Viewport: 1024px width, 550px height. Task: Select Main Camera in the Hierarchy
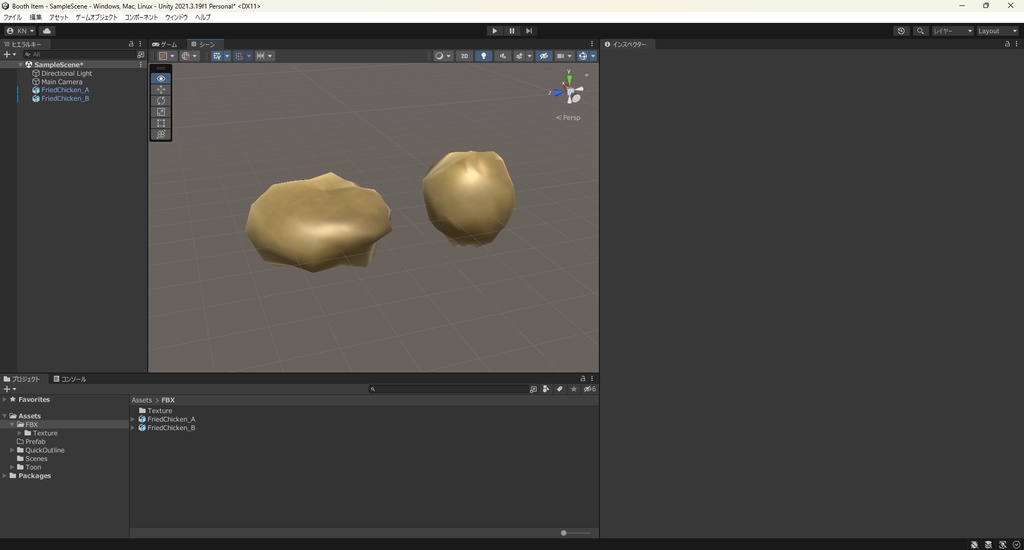pyautogui.click(x=62, y=82)
